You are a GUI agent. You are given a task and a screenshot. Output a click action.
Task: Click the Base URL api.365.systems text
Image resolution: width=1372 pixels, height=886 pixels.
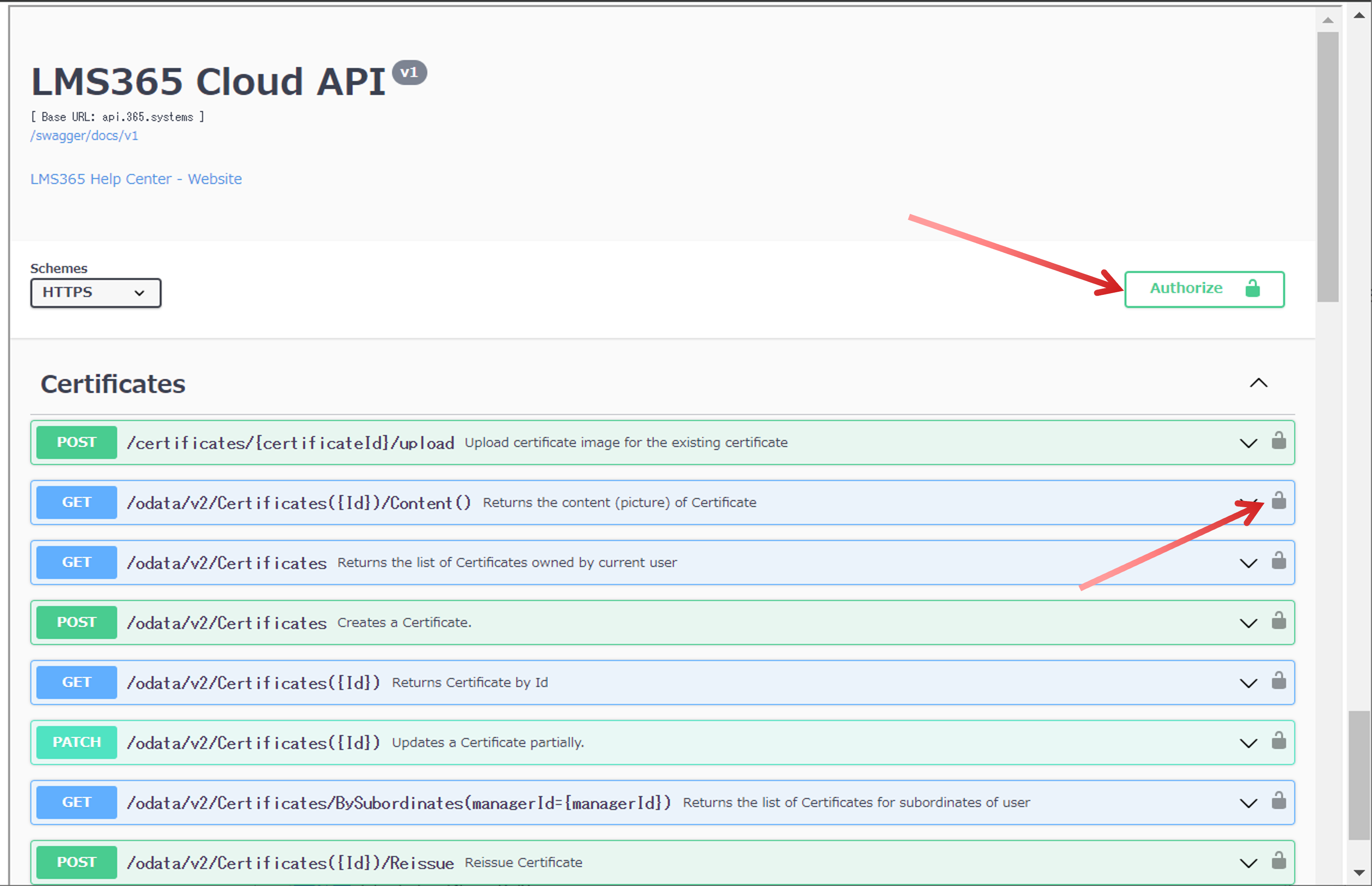[x=117, y=117]
